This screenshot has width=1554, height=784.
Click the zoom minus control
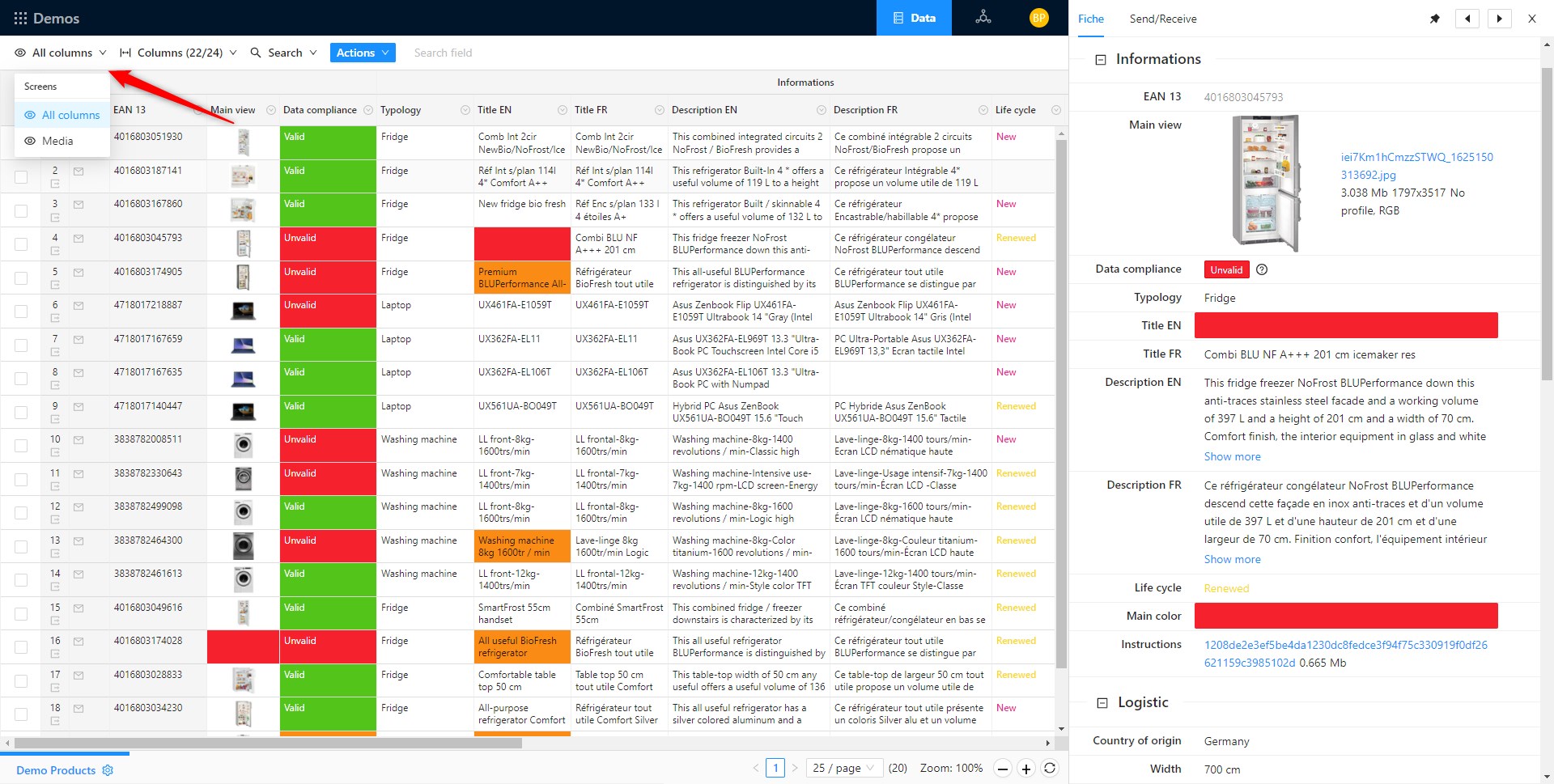[x=1003, y=768]
